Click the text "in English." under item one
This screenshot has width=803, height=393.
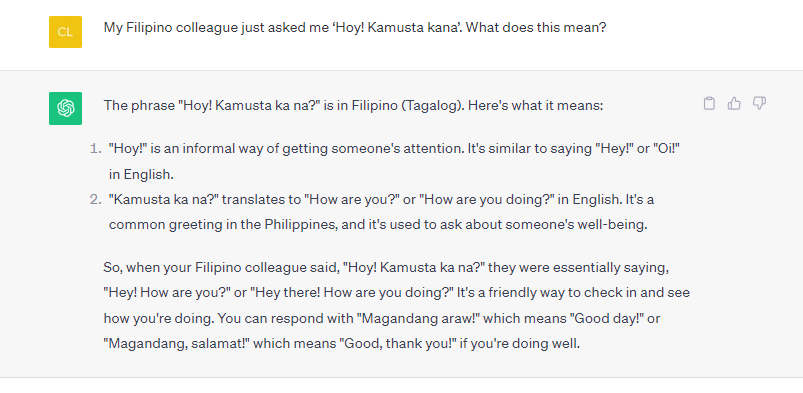pos(141,175)
